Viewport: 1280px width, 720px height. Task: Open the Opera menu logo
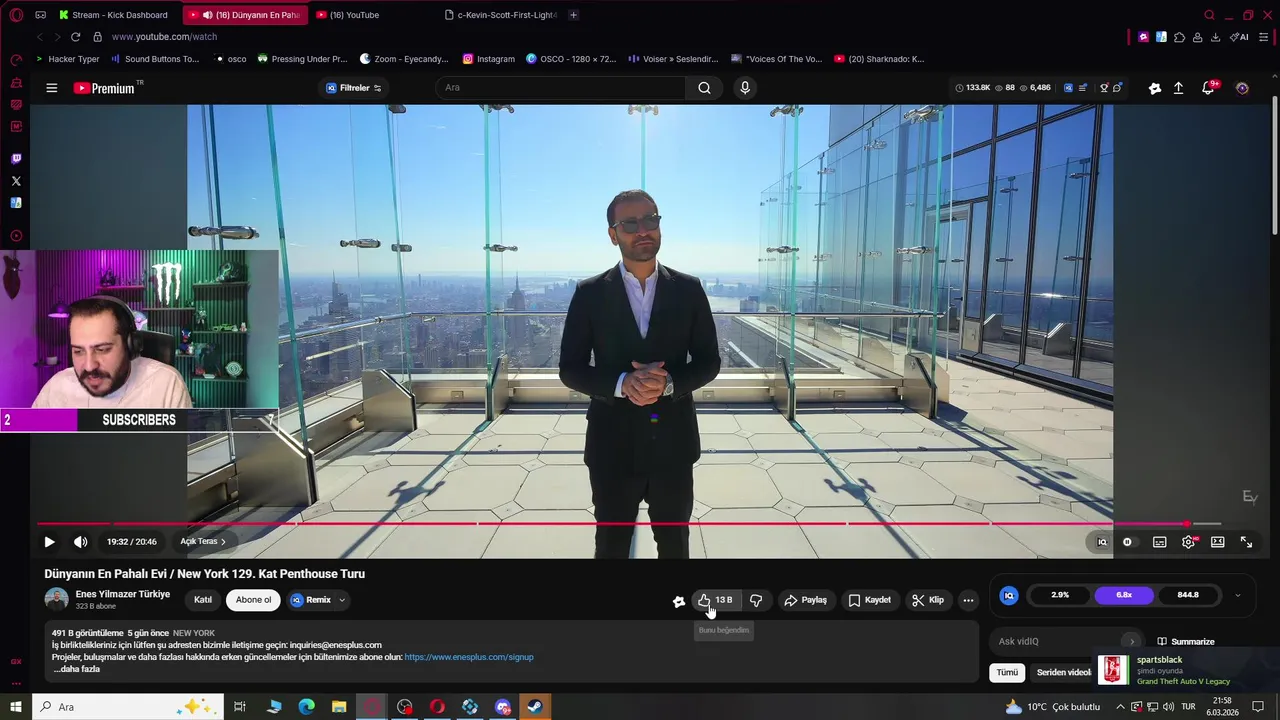coord(15,15)
